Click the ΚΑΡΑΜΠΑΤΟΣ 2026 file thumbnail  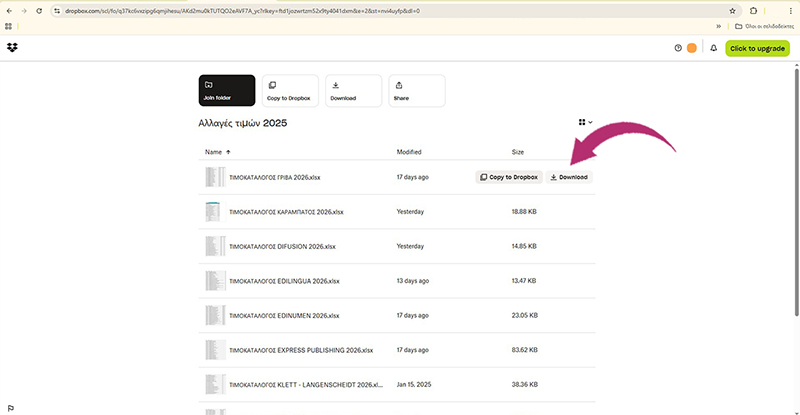pyautogui.click(x=212, y=212)
